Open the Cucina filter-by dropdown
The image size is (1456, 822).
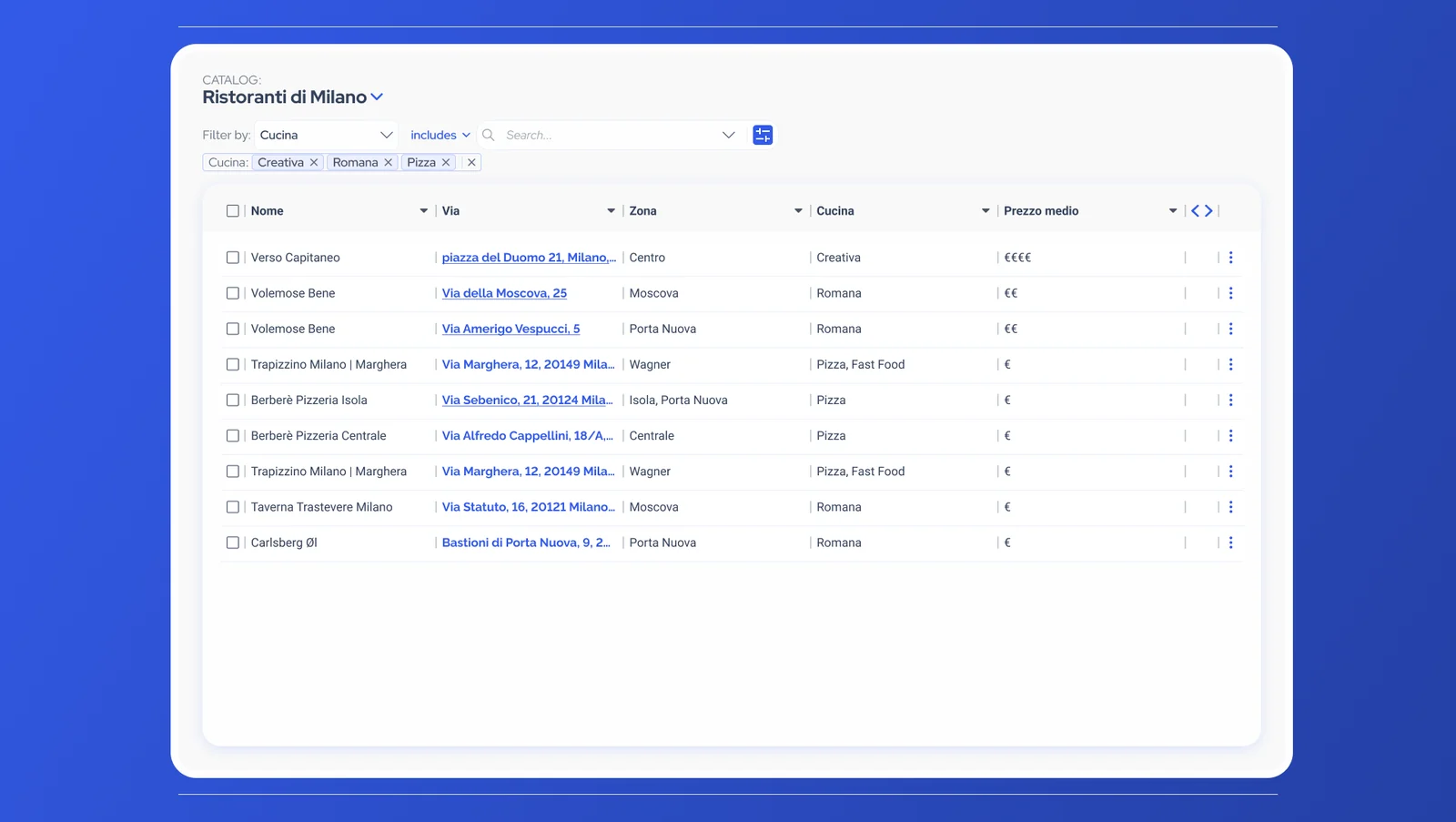(326, 135)
